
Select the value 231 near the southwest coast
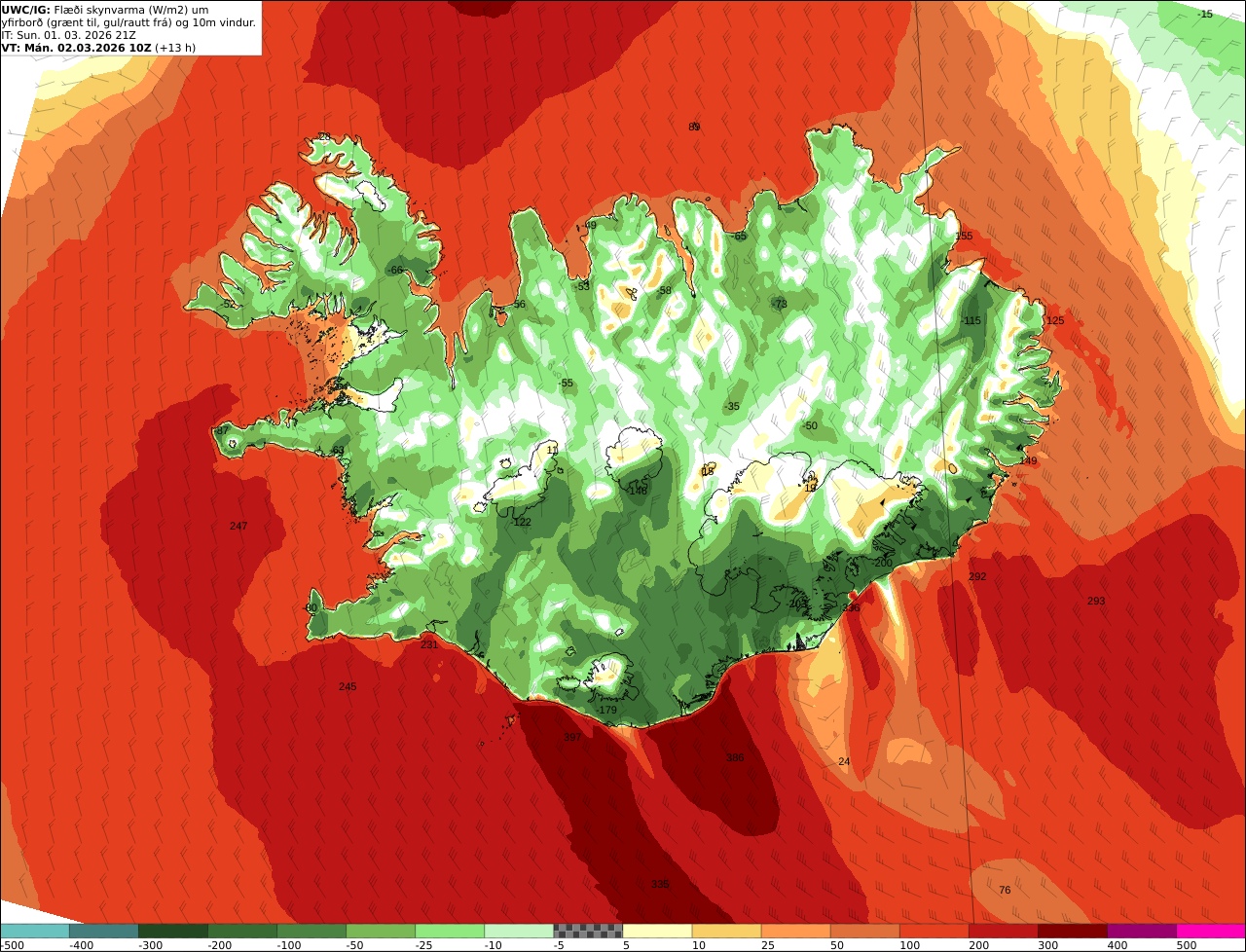429,644
